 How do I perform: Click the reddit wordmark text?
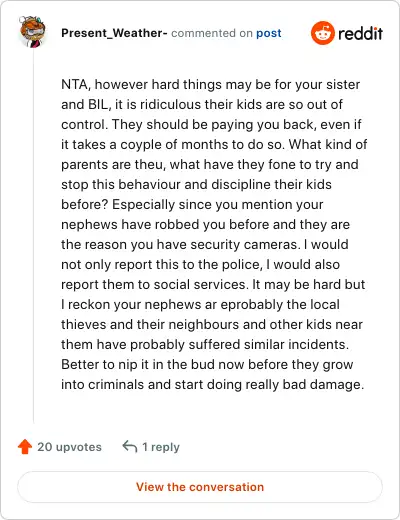tap(360, 33)
